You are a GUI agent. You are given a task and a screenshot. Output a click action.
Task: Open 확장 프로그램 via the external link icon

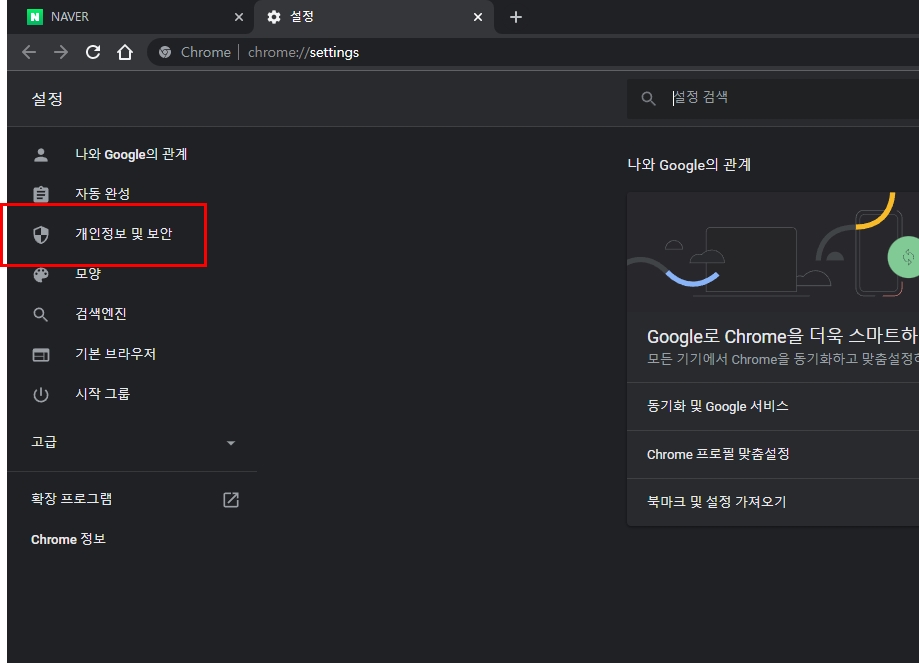pyautogui.click(x=229, y=499)
